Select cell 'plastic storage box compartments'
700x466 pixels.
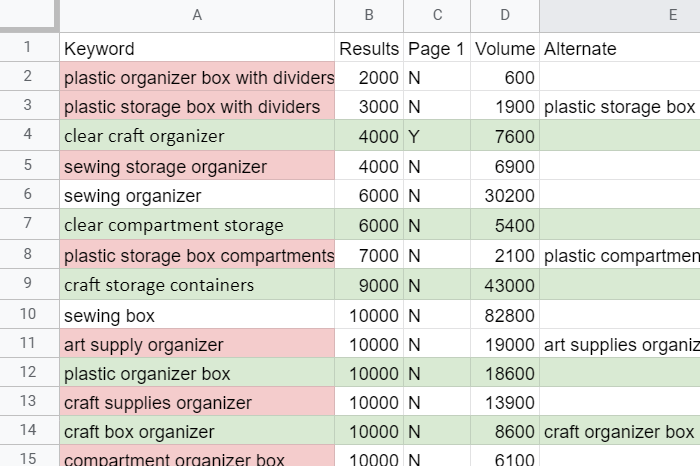pyautogui.click(x=197, y=254)
